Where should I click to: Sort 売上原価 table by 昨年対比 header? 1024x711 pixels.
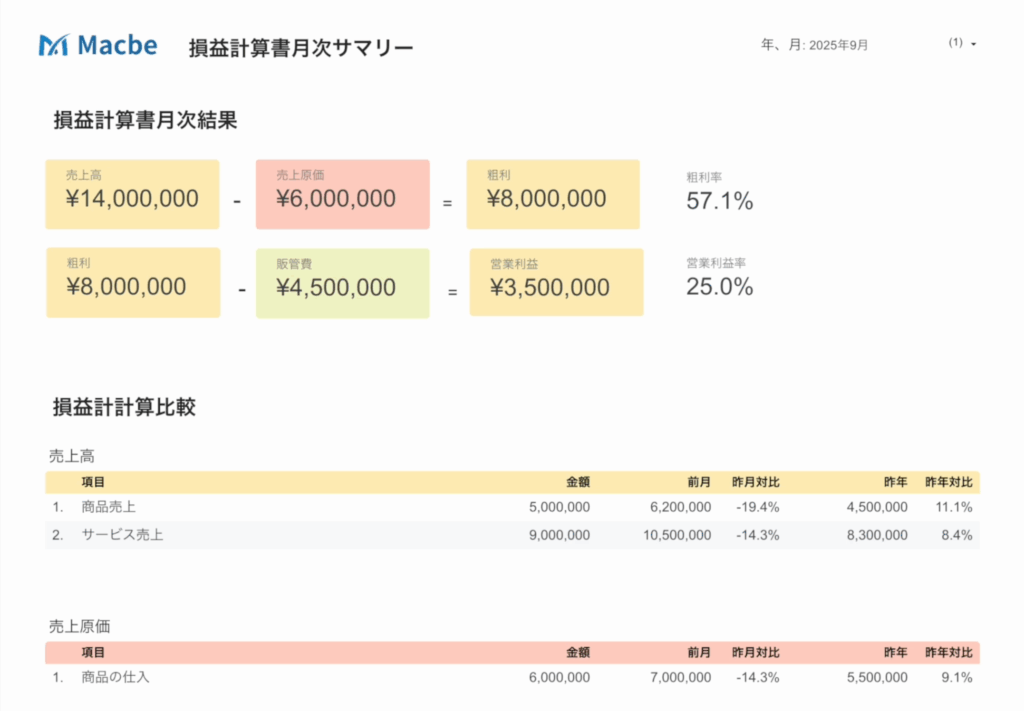[x=948, y=653]
